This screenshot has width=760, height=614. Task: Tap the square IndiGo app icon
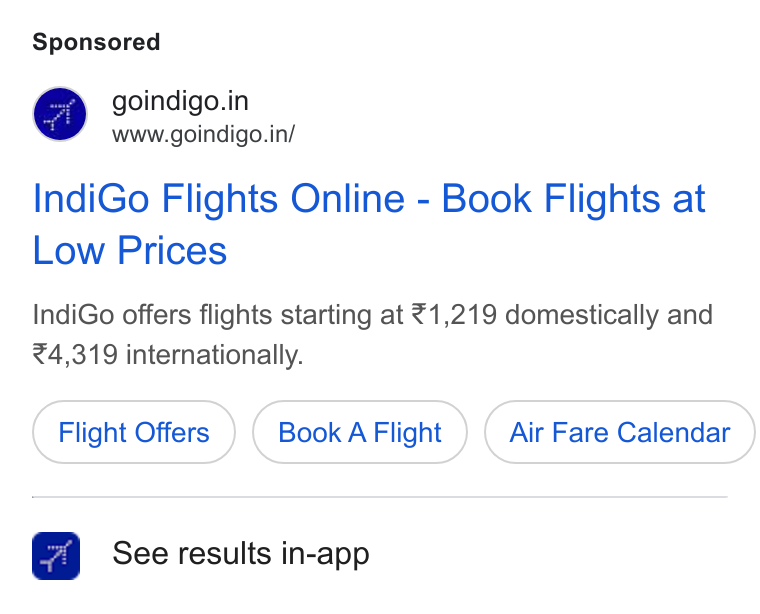56,555
